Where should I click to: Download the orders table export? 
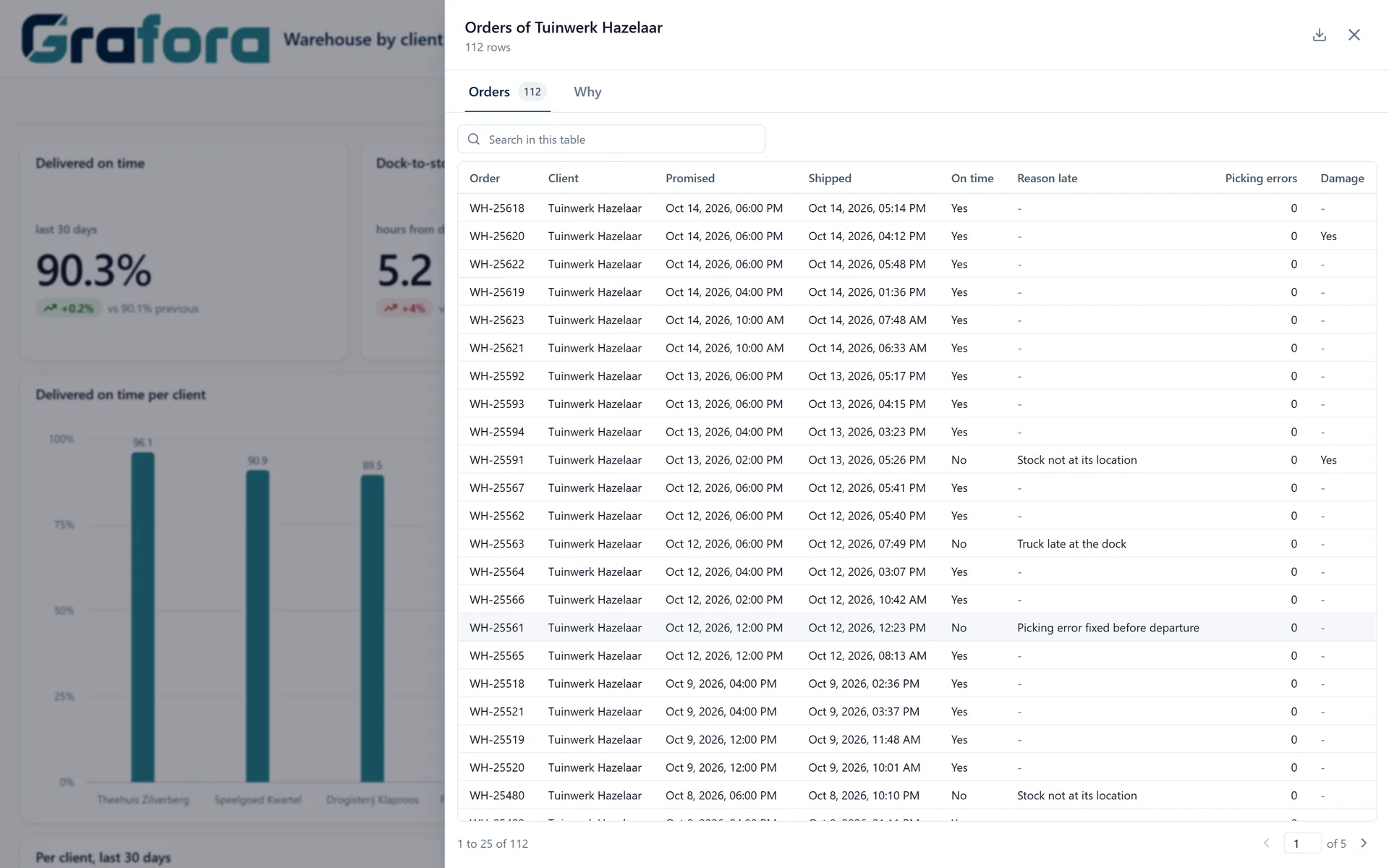[1320, 35]
